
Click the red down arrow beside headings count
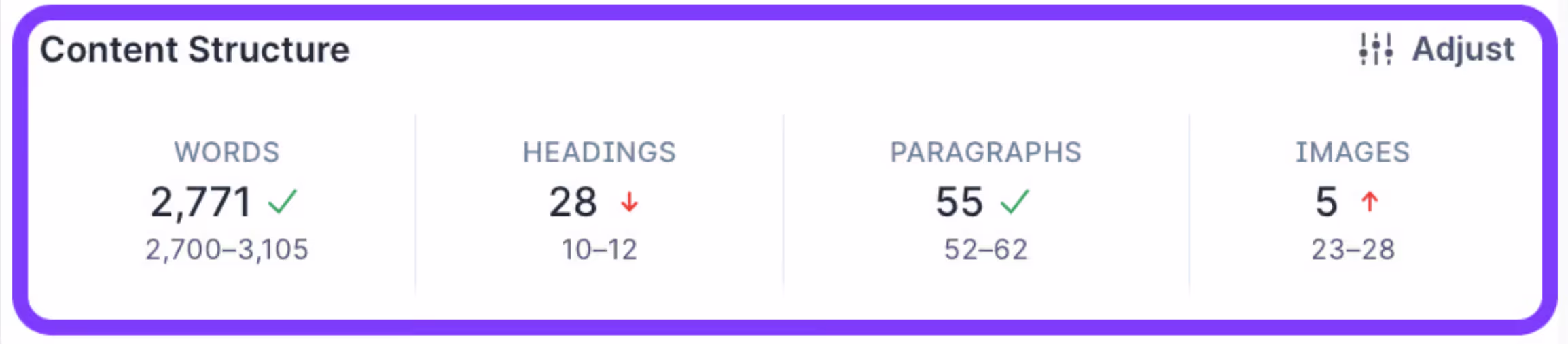tap(630, 202)
